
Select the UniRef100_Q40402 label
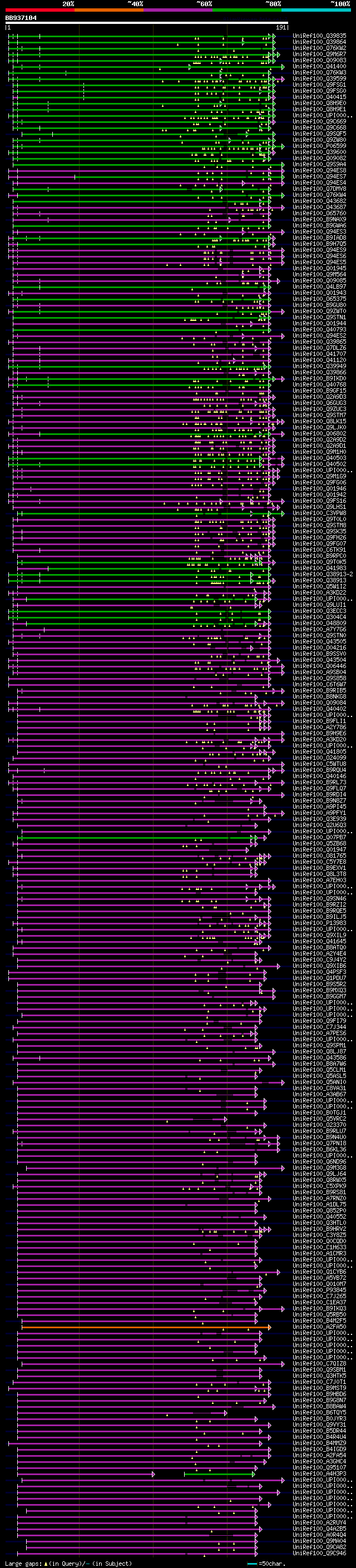pyautogui.click(x=319, y=709)
